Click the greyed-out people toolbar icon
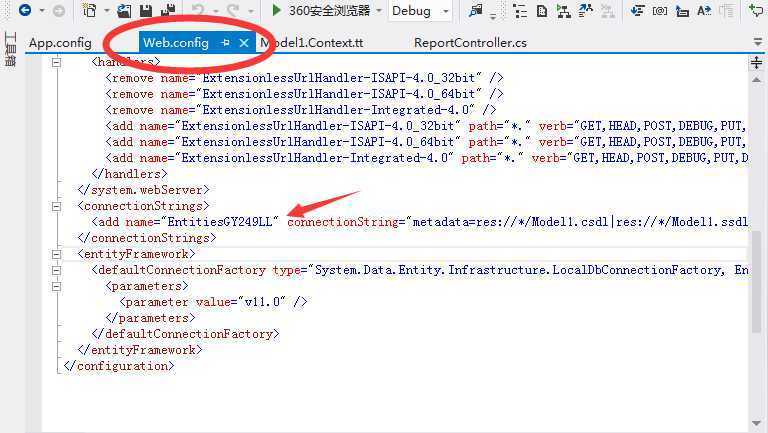The image size is (768, 433). pos(607,10)
